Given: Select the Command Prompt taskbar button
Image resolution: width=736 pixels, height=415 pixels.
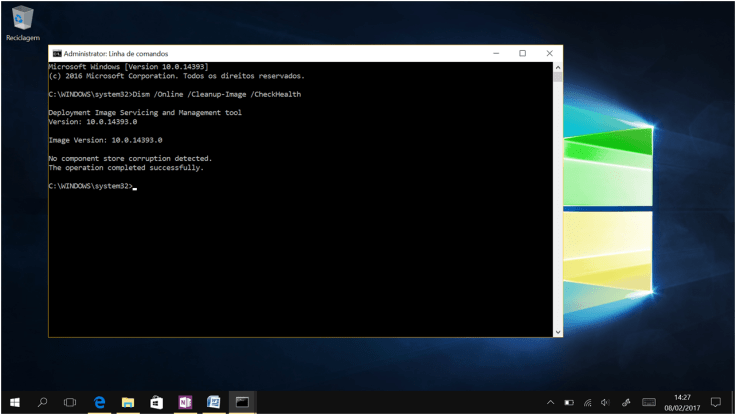Looking at the screenshot, I should (241, 402).
